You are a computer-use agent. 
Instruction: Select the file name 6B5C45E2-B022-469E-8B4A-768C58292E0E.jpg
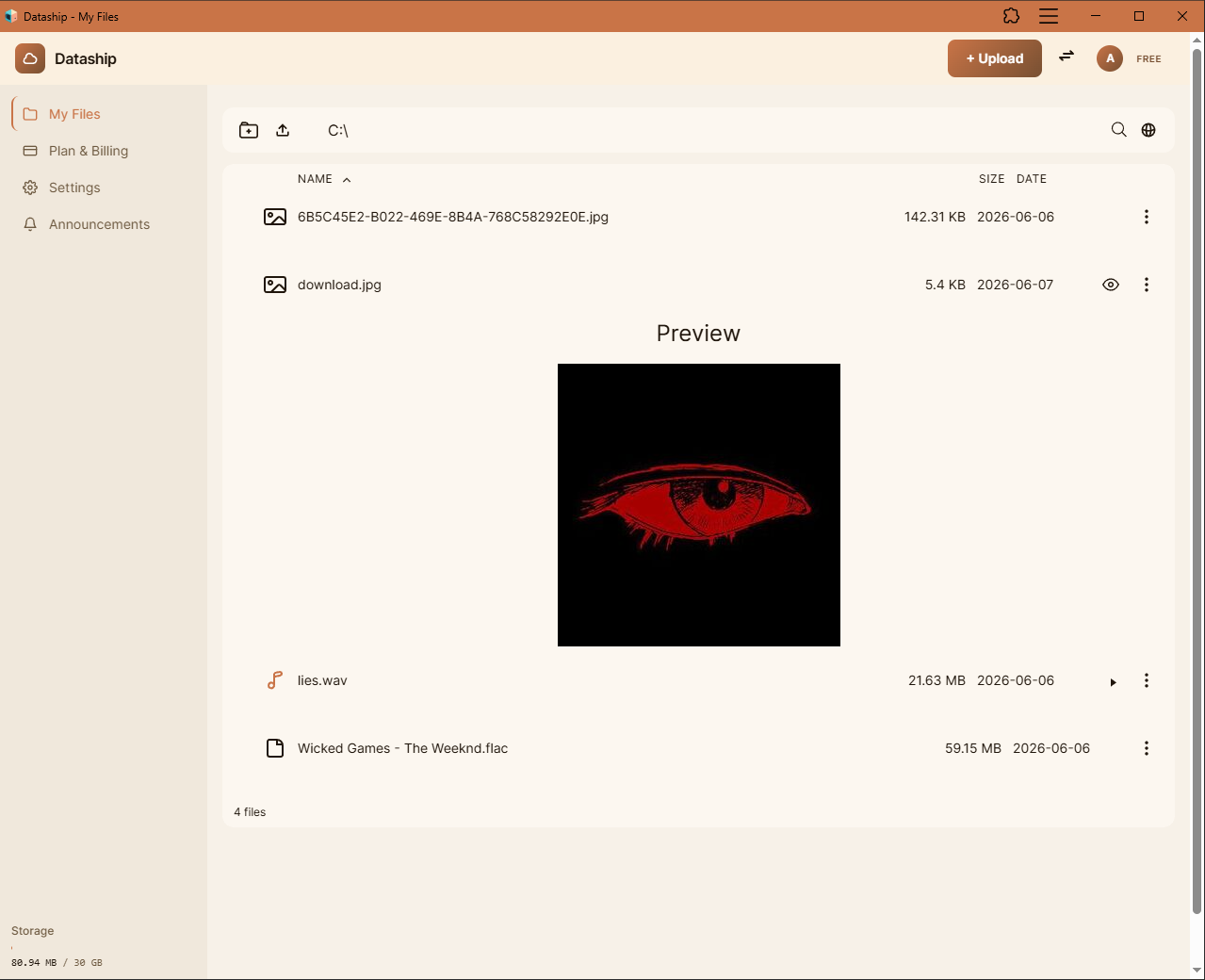pyautogui.click(x=453, y=217)
